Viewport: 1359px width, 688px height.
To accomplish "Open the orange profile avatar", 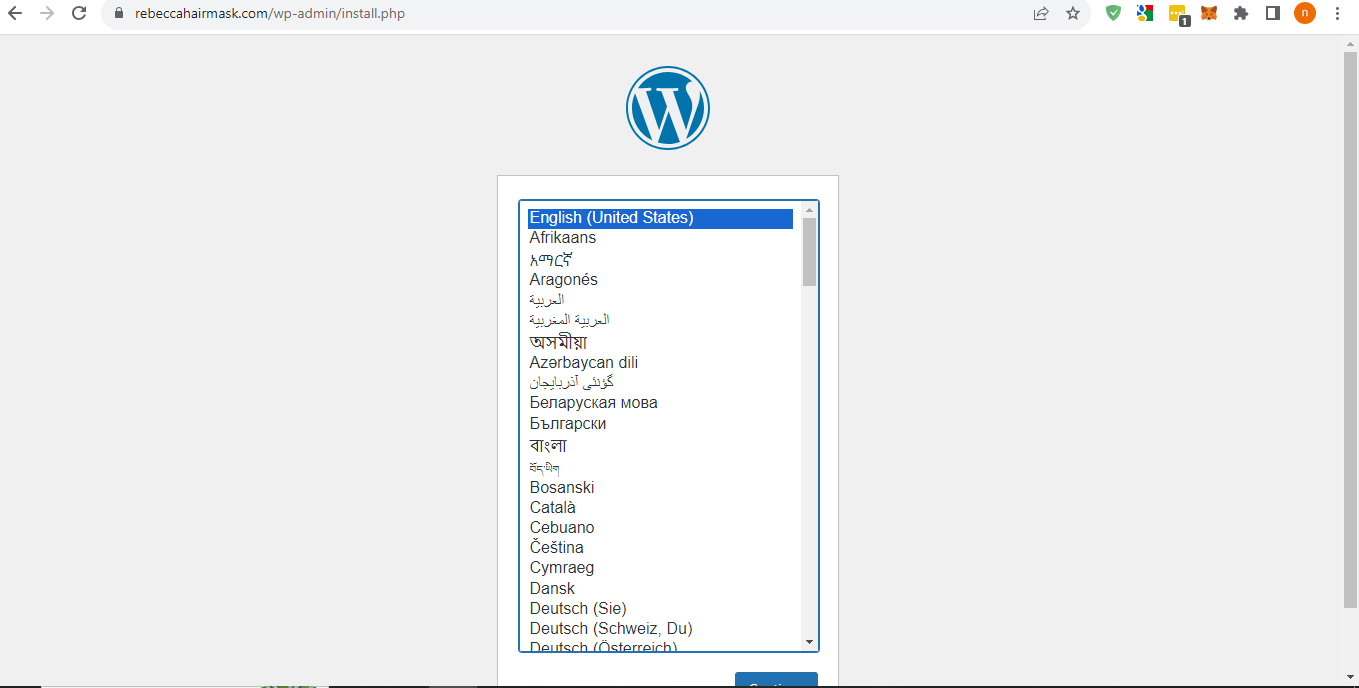I will tap(1305, 13).
